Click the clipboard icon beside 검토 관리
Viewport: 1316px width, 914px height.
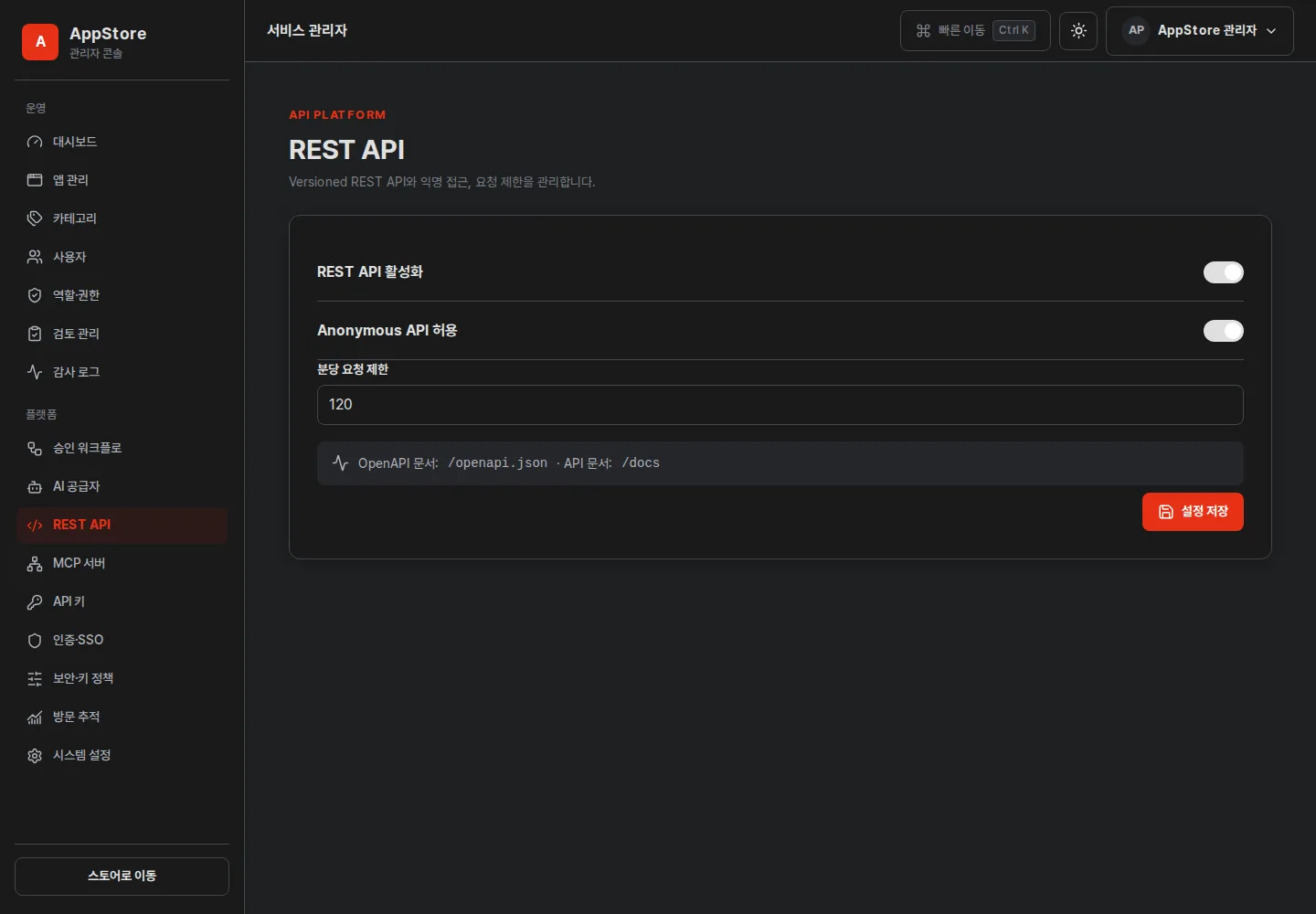coord(35,334)
